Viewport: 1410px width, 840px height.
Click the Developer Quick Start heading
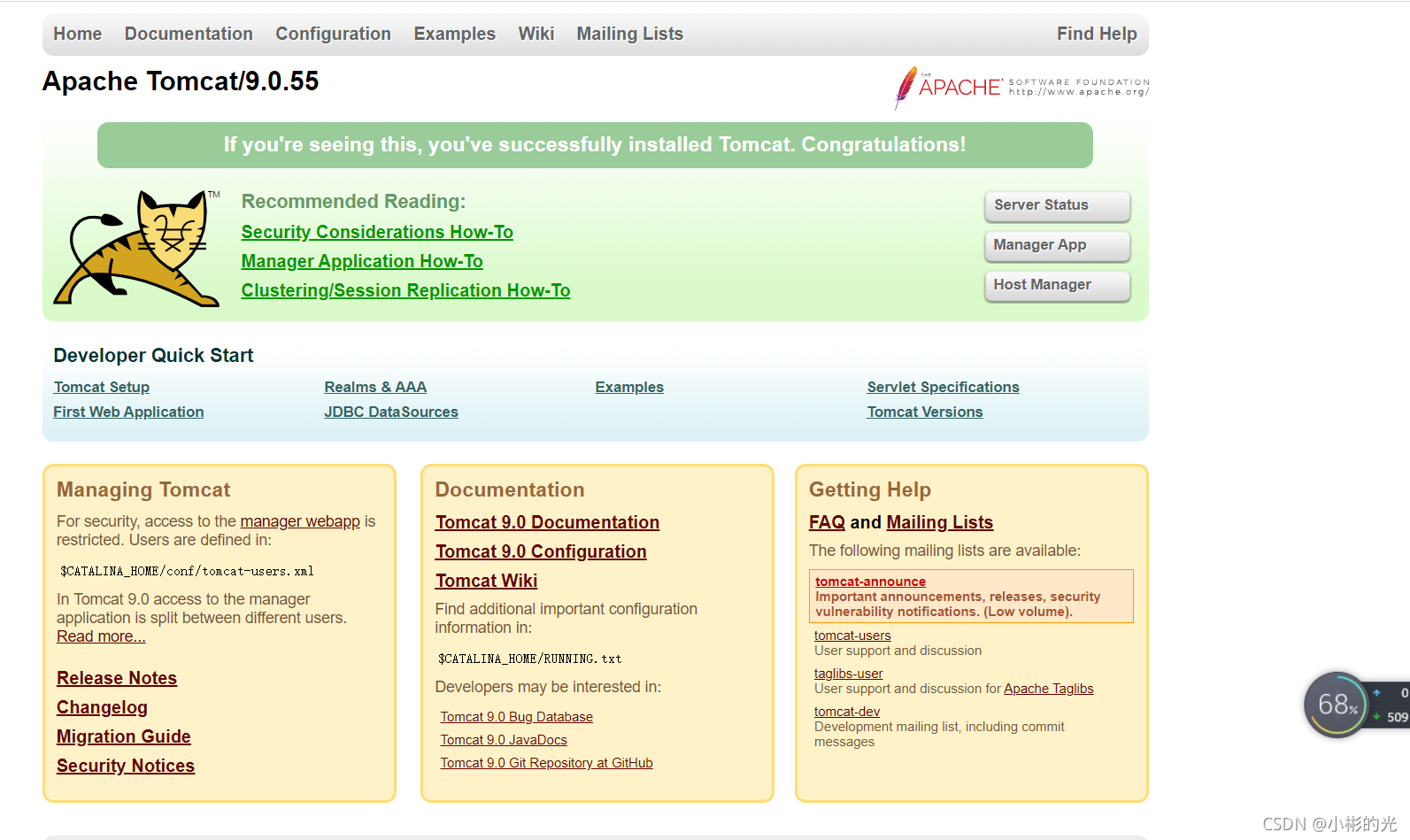coord(153,355)
